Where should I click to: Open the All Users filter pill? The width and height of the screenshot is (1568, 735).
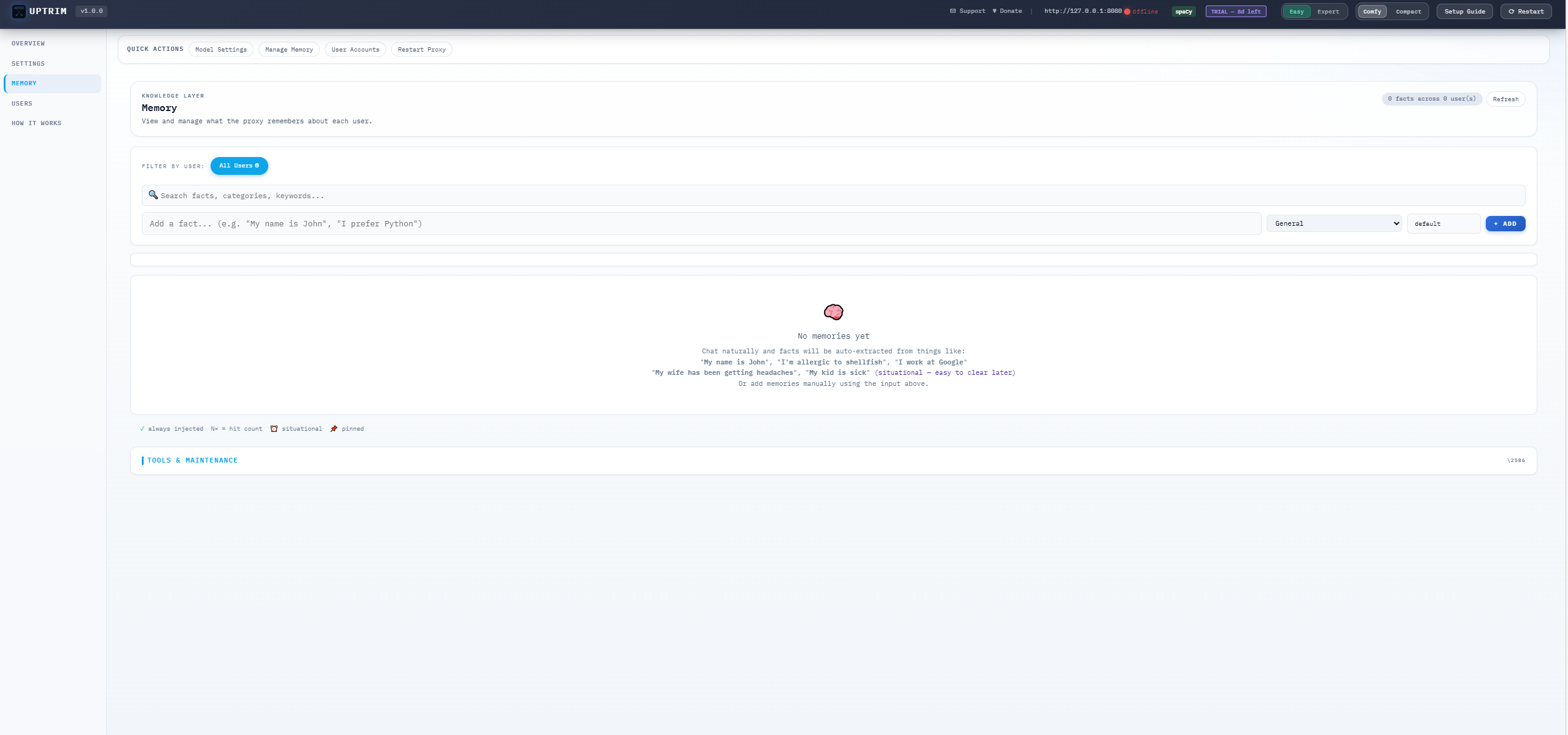[239, 166]
